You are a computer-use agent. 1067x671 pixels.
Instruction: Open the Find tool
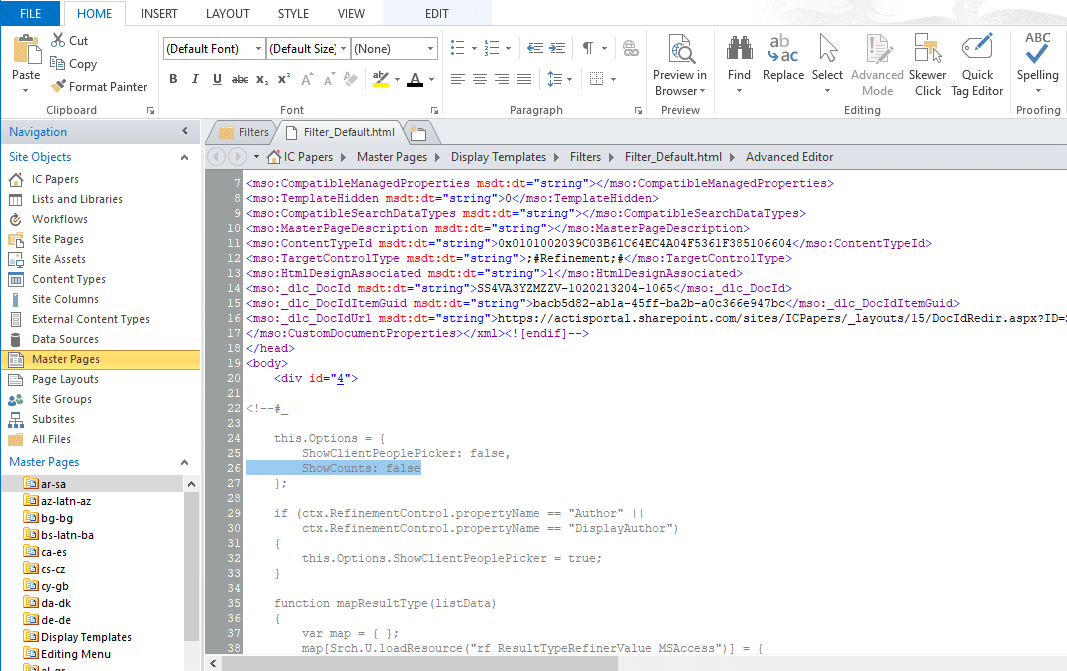[x=739, y=63]
